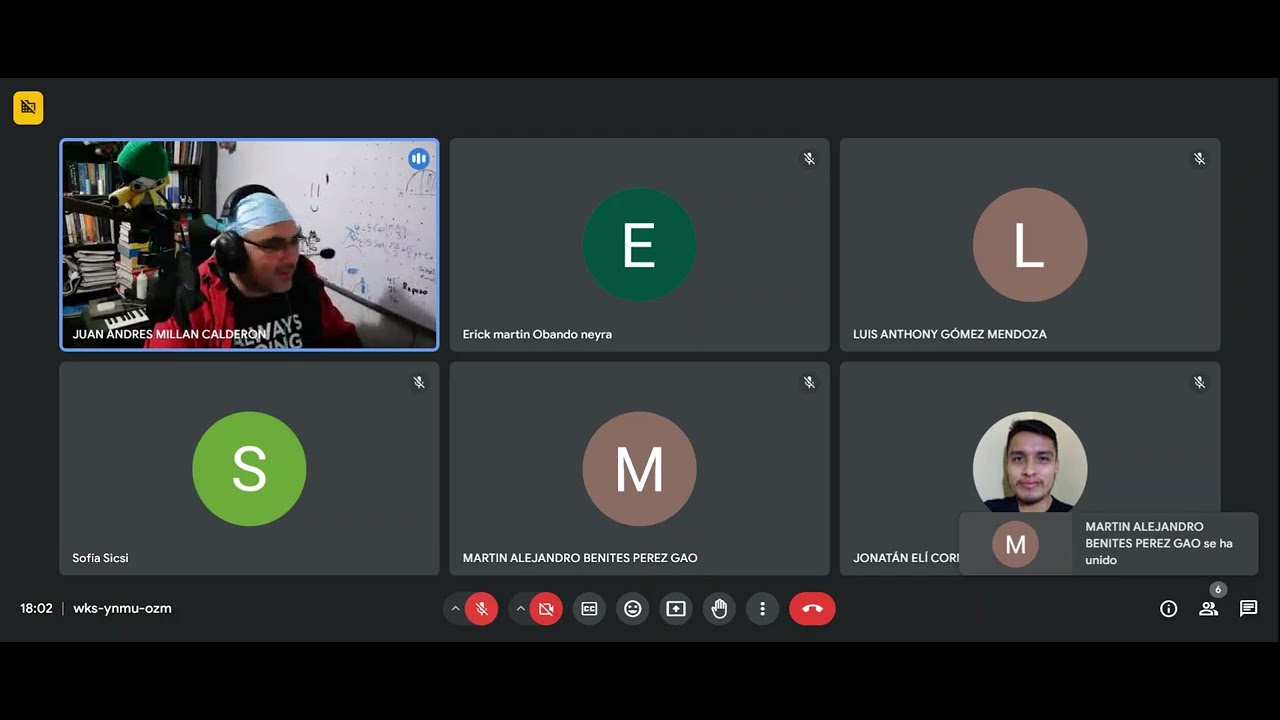Click muted mic icon on Sofía's tile
The image size is (1280, 720).
point(419,383)
